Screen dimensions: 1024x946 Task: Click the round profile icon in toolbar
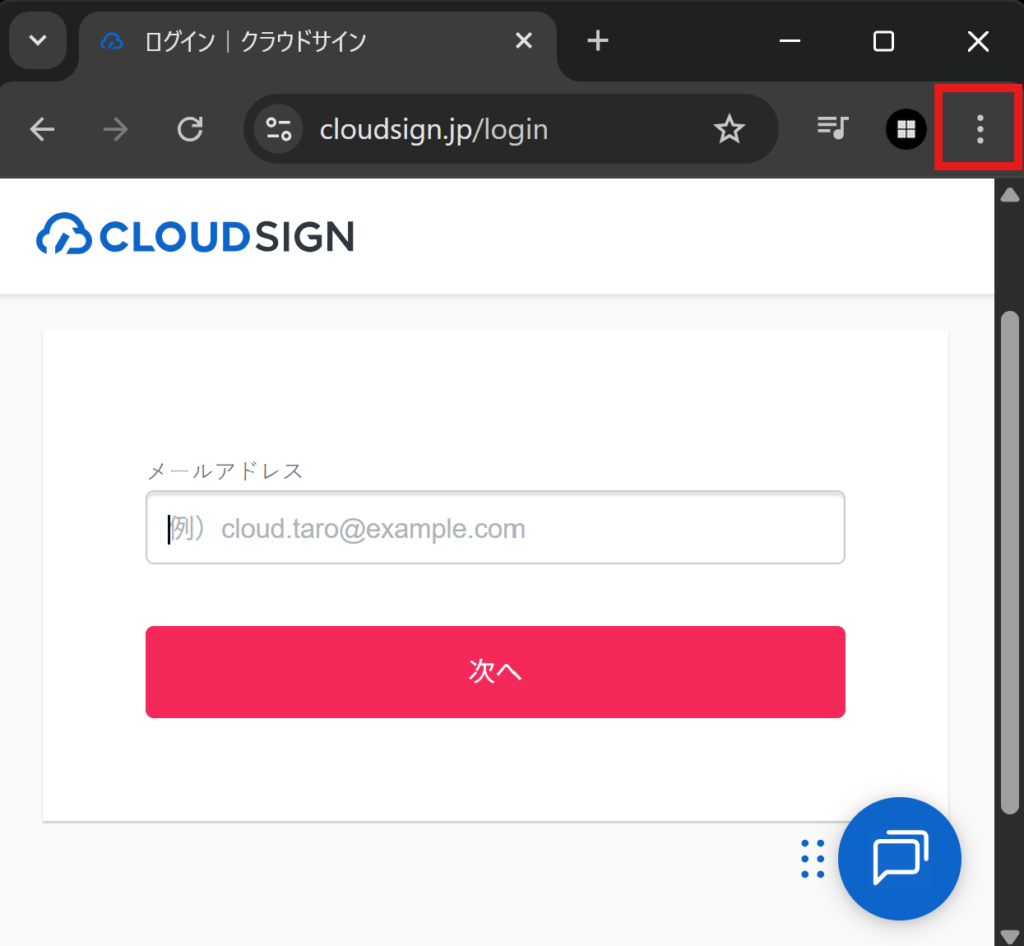click(x=906, y=129)
